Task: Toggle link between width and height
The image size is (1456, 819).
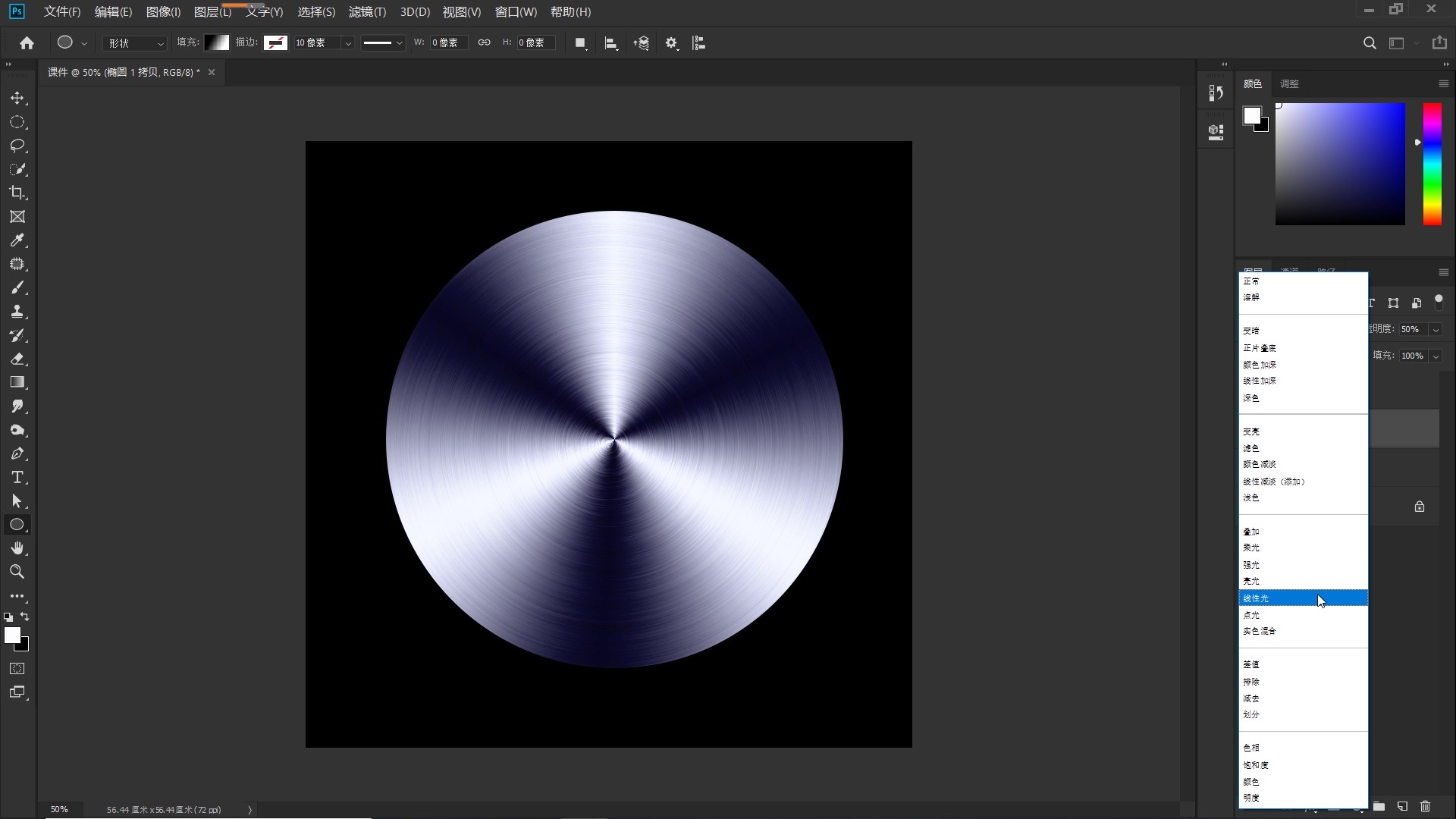Action: pos(484,42)
